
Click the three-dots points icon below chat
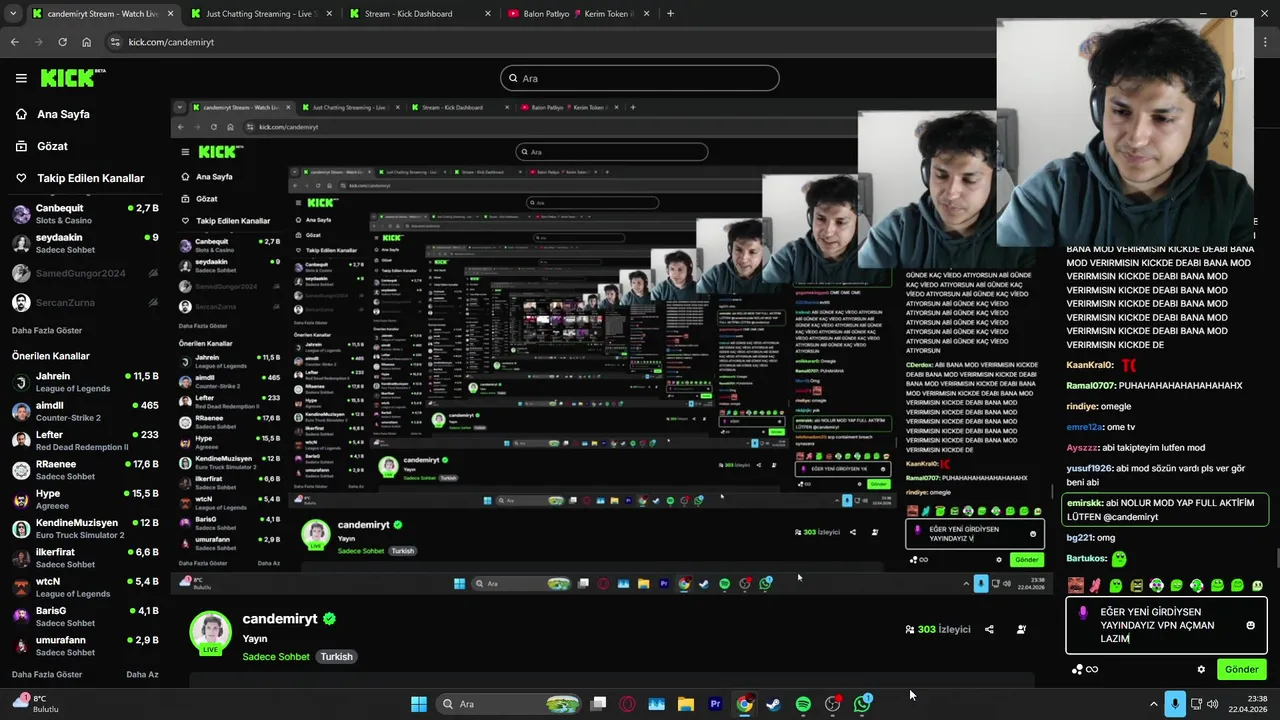pos(1077,669)
